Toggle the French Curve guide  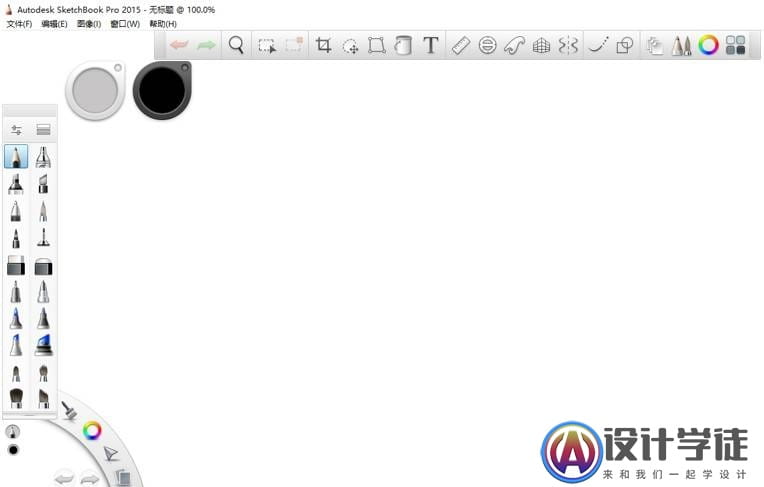coord(515,45)
